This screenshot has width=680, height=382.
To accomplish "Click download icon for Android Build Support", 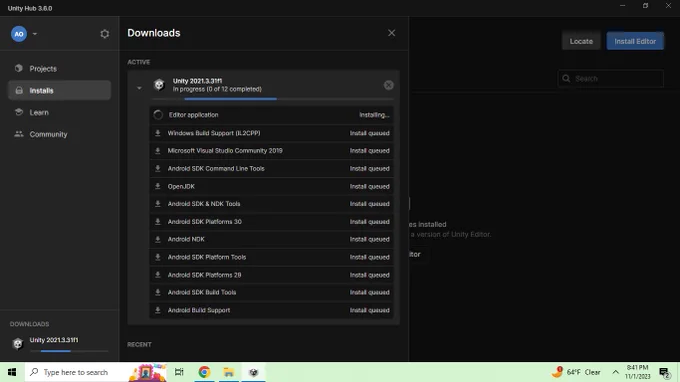I will click(158, 310).
